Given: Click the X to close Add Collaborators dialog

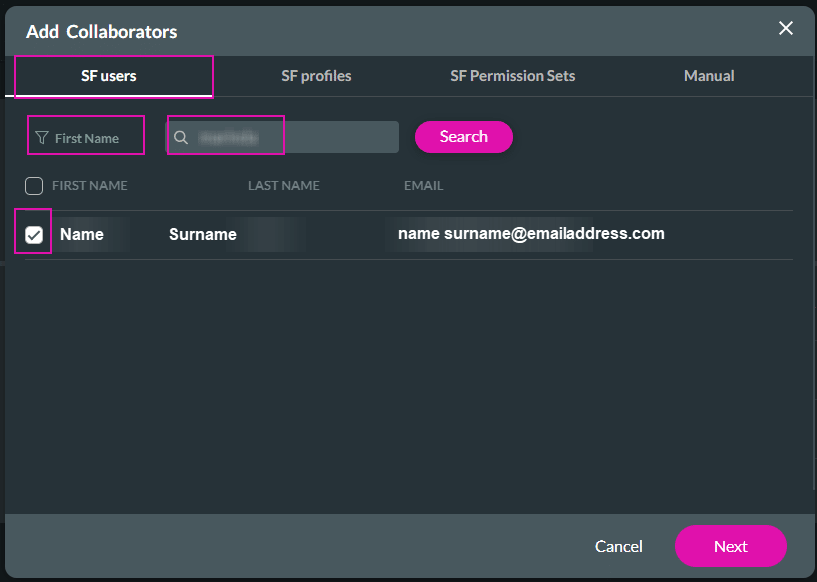Looking at the screenshot, I should [786, 28].
